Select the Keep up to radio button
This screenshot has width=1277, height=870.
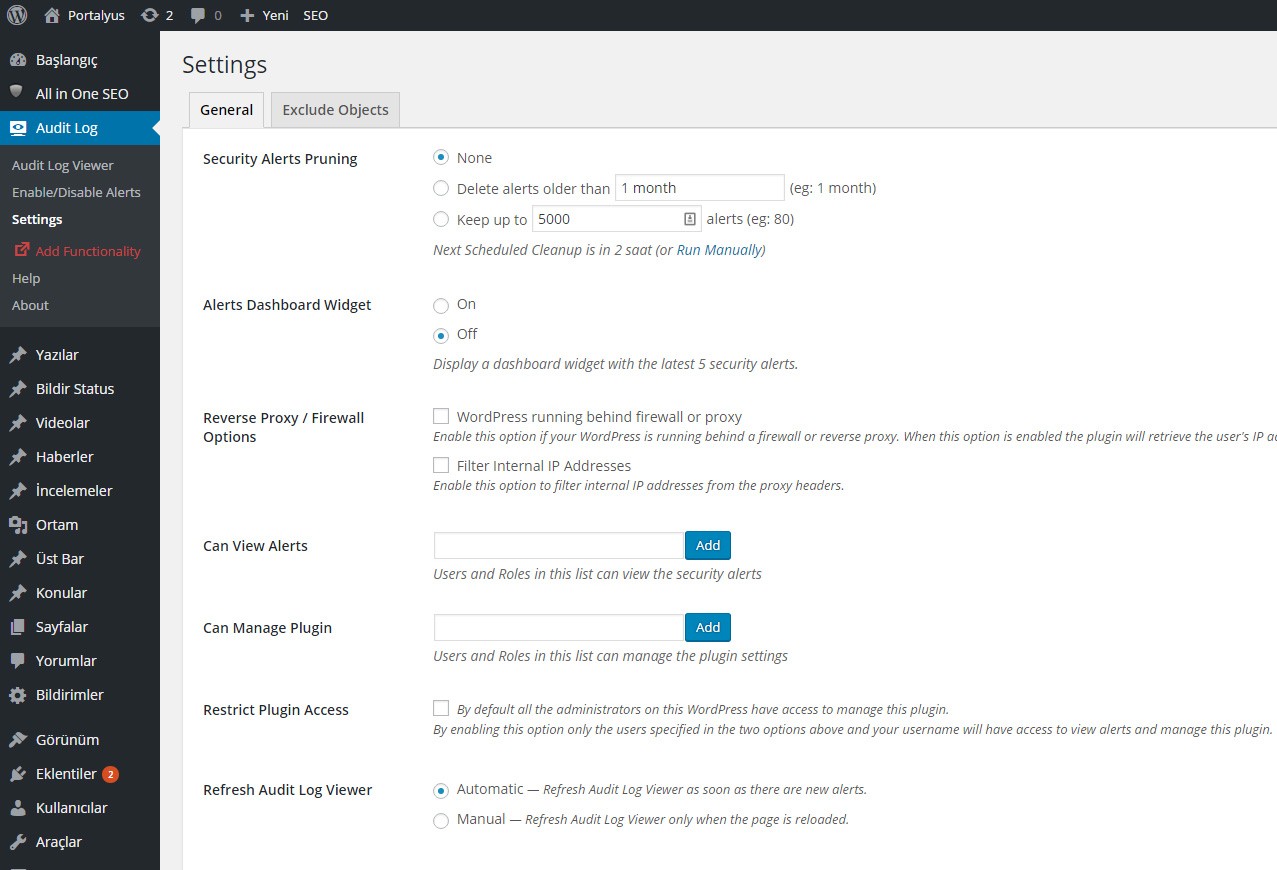click(441, 219)
